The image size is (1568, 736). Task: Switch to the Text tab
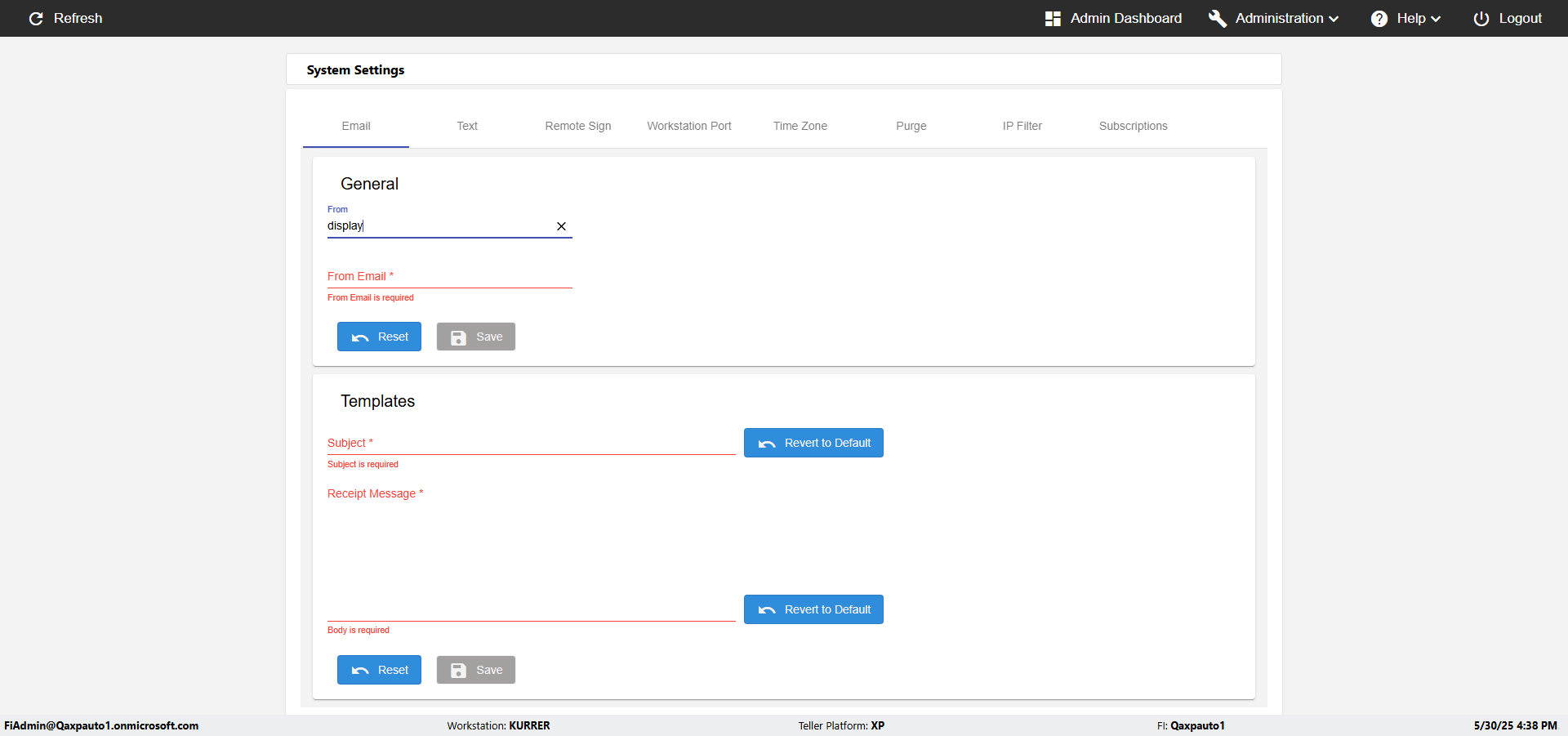coord(467,126)
